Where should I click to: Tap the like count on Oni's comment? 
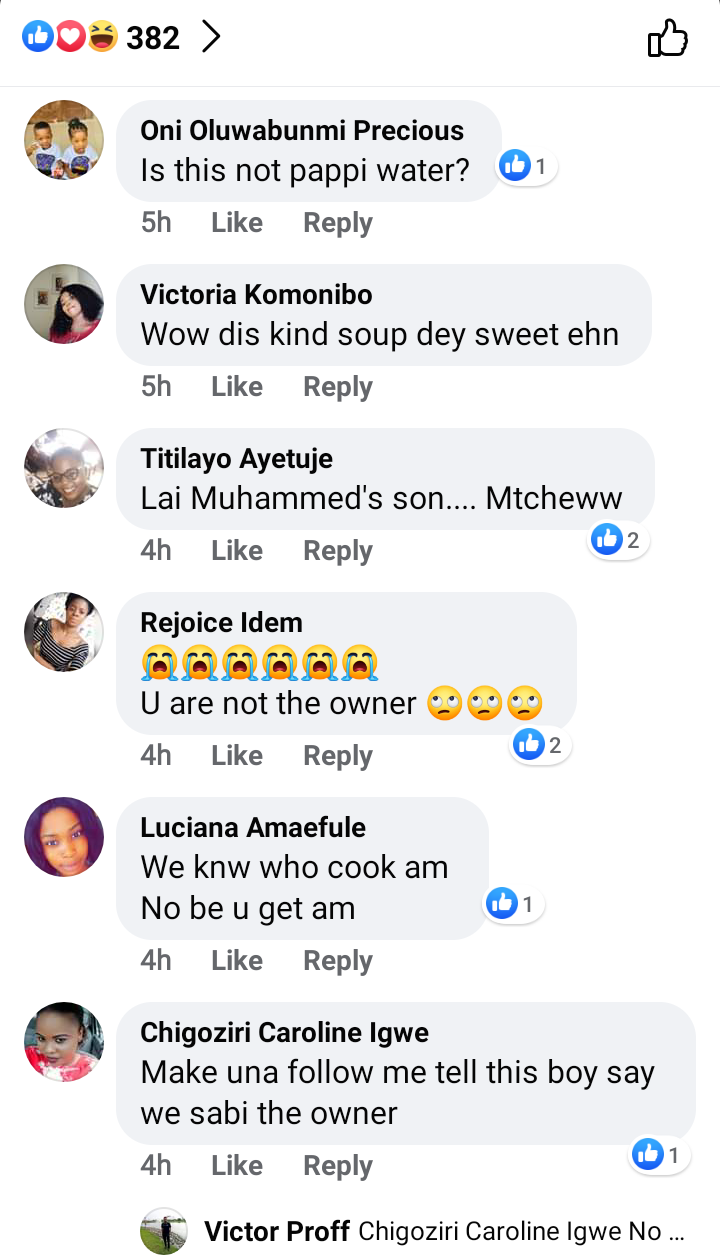point(527,167)
